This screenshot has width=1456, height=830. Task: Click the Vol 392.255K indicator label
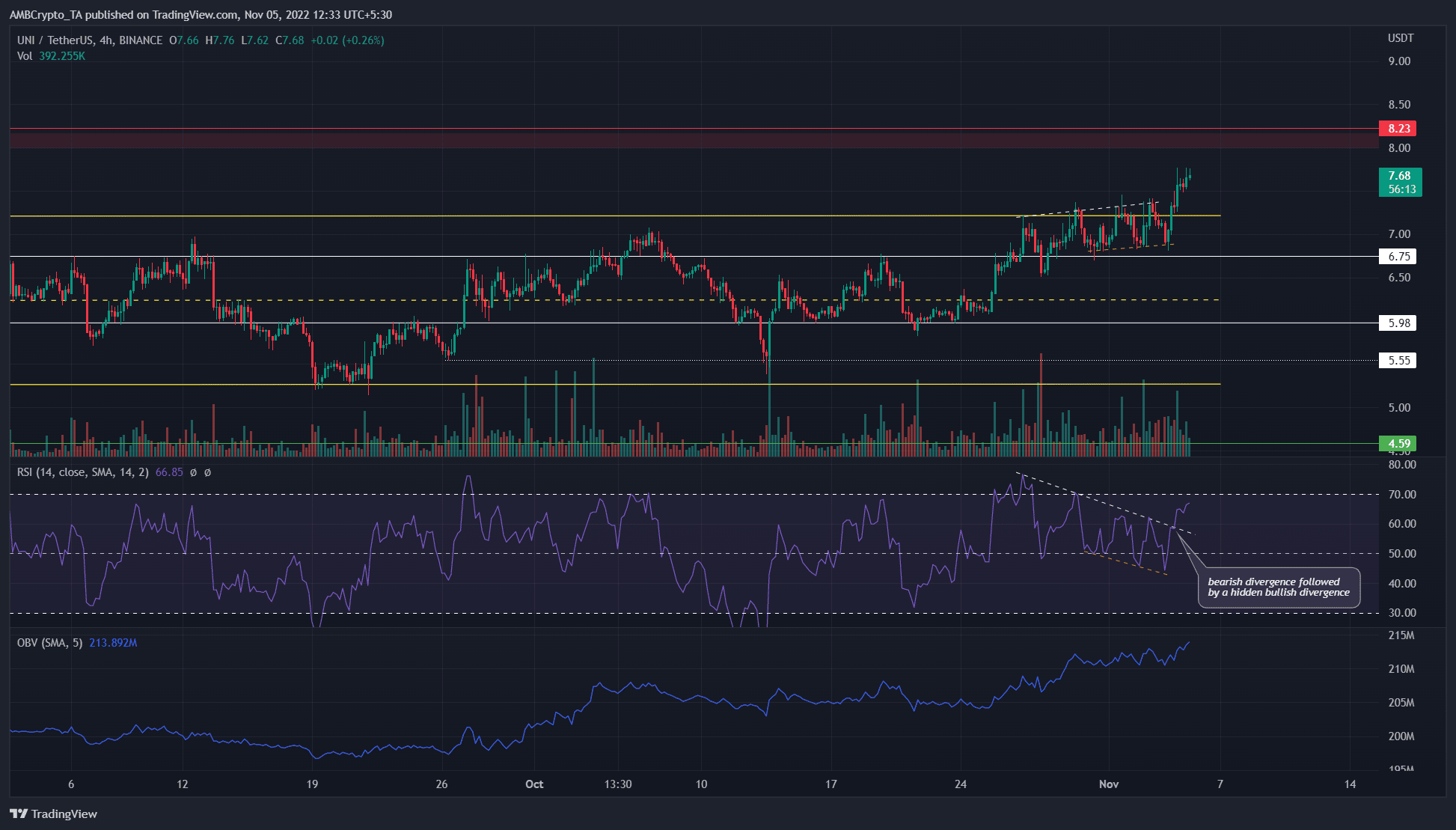[51, 56]
